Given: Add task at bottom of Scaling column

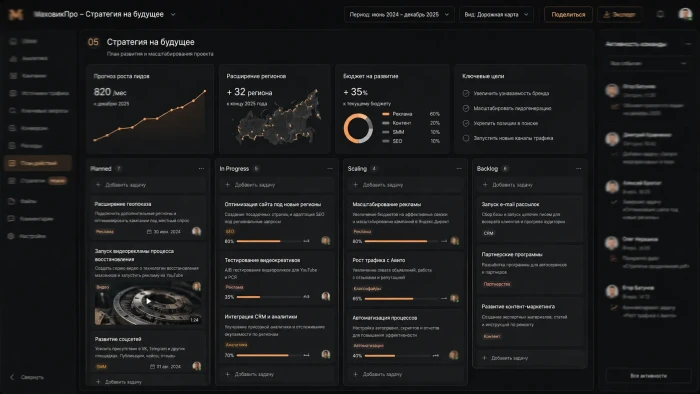Looking at the screenshot, I should 405,374.
